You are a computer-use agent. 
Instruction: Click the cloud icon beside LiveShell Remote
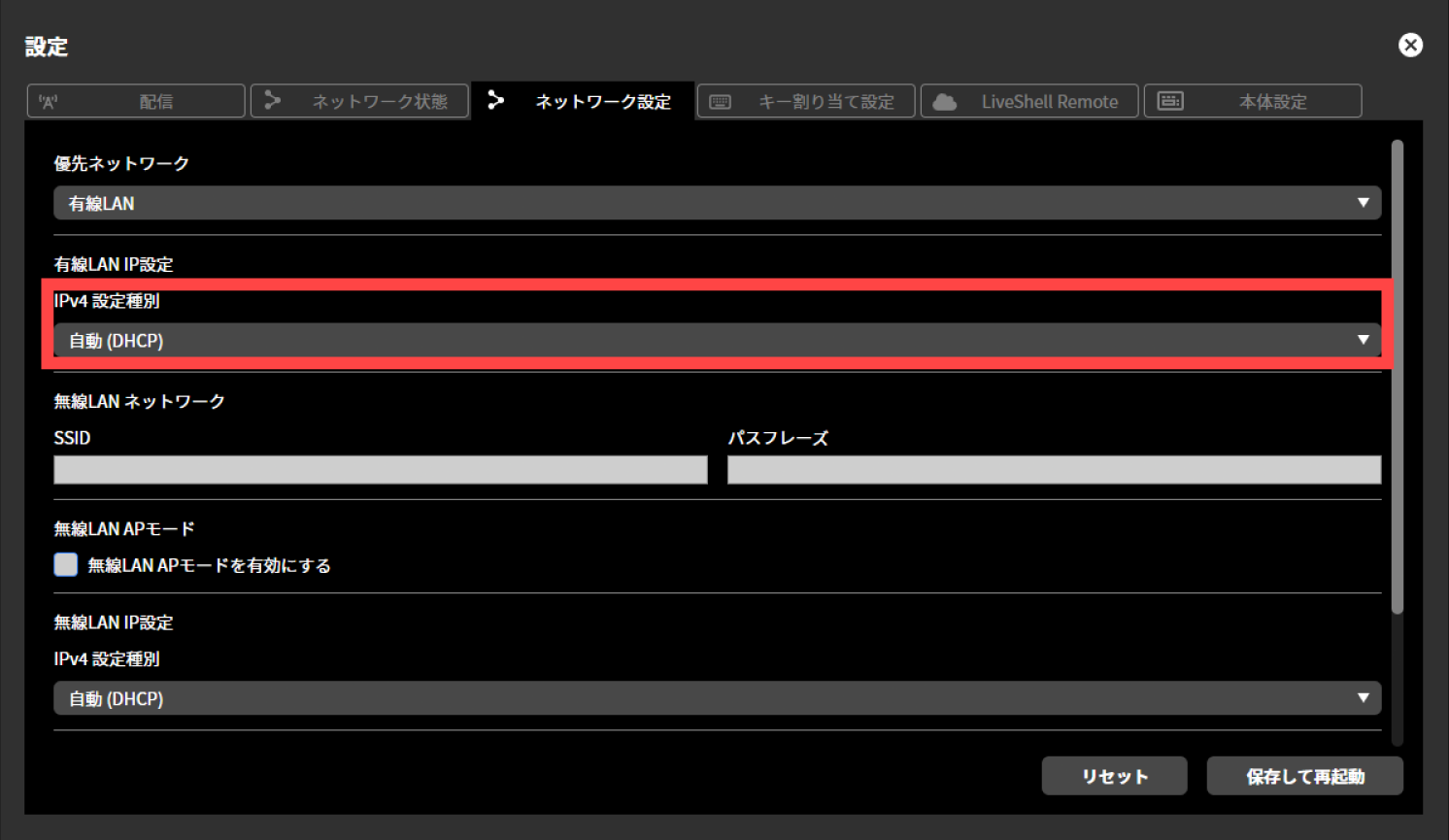942,100
